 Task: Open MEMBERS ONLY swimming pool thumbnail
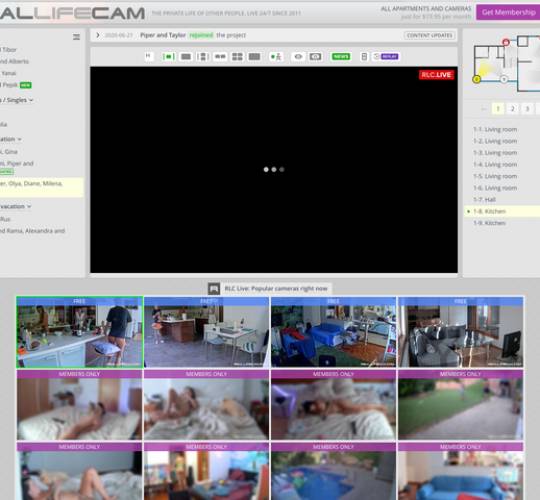[333, 471]
